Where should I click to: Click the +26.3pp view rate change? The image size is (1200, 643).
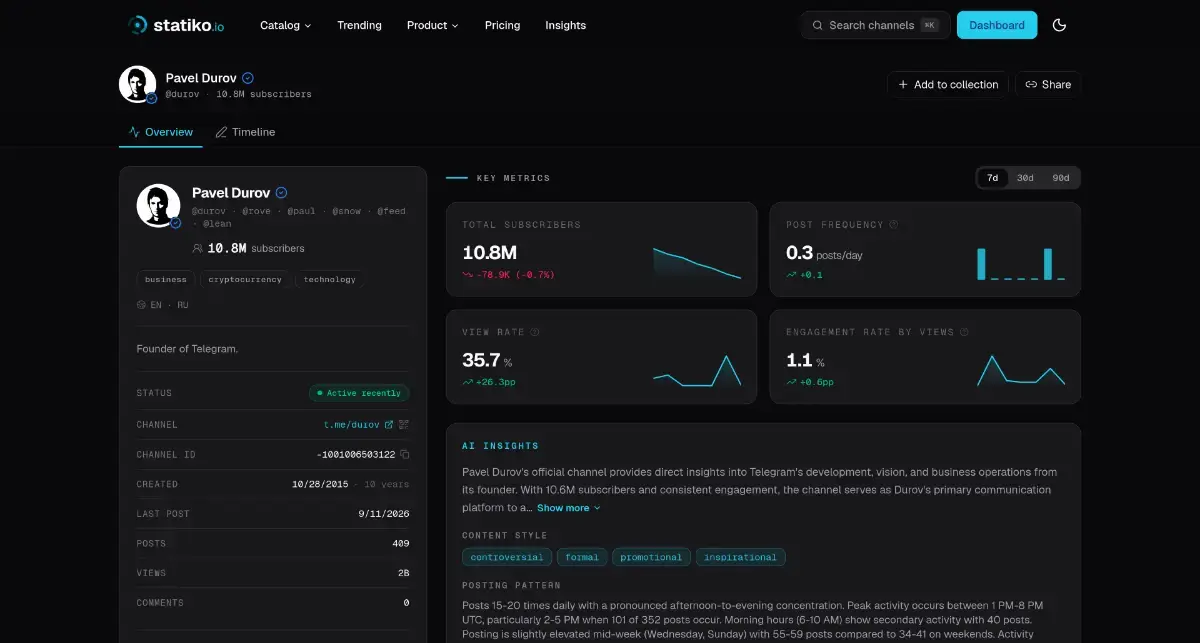[489, 382]
